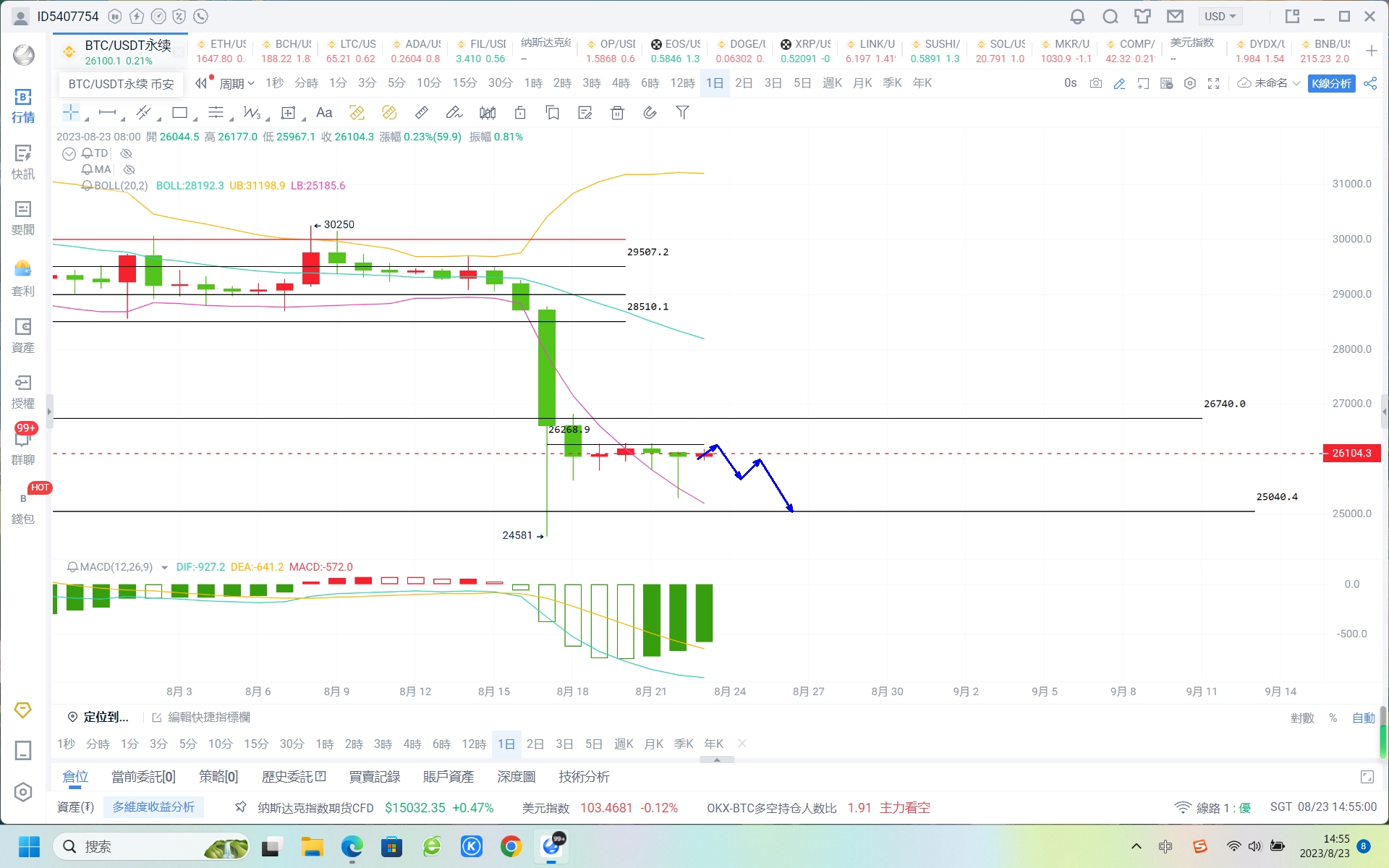Enter fullscreen chart mode
Screen dimensions: 1389x868
pos(1213,83)
